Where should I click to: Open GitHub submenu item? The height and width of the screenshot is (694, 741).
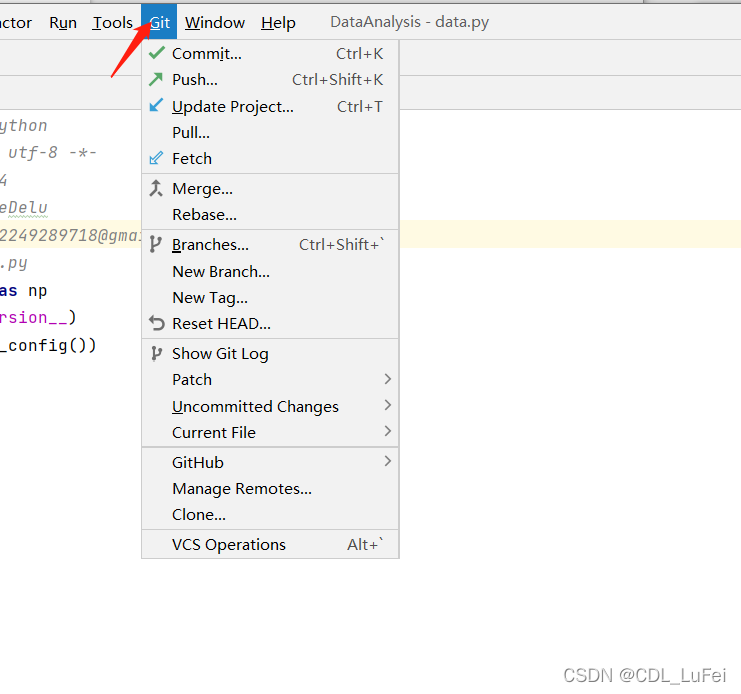pos(270,463)
